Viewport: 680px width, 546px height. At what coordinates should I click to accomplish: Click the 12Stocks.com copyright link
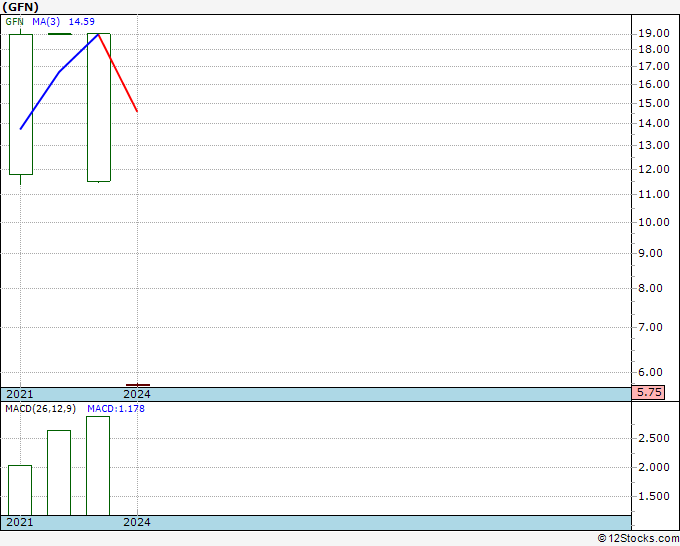pos(638,539)
